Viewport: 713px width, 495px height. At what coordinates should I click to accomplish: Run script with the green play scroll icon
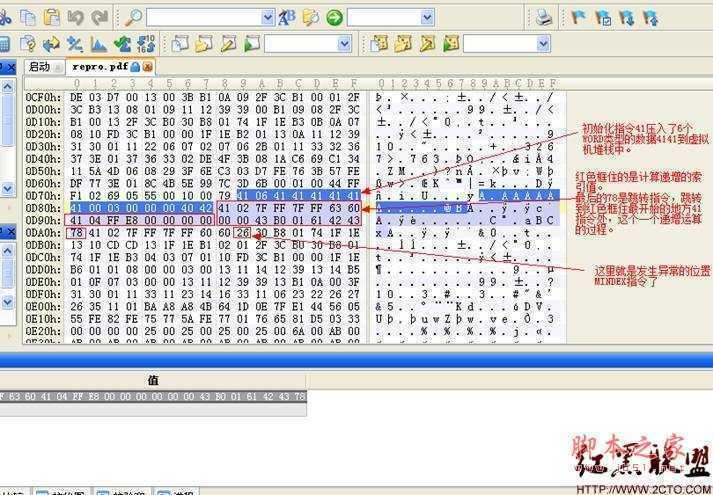pyautogui.click(x=252, y=44)
